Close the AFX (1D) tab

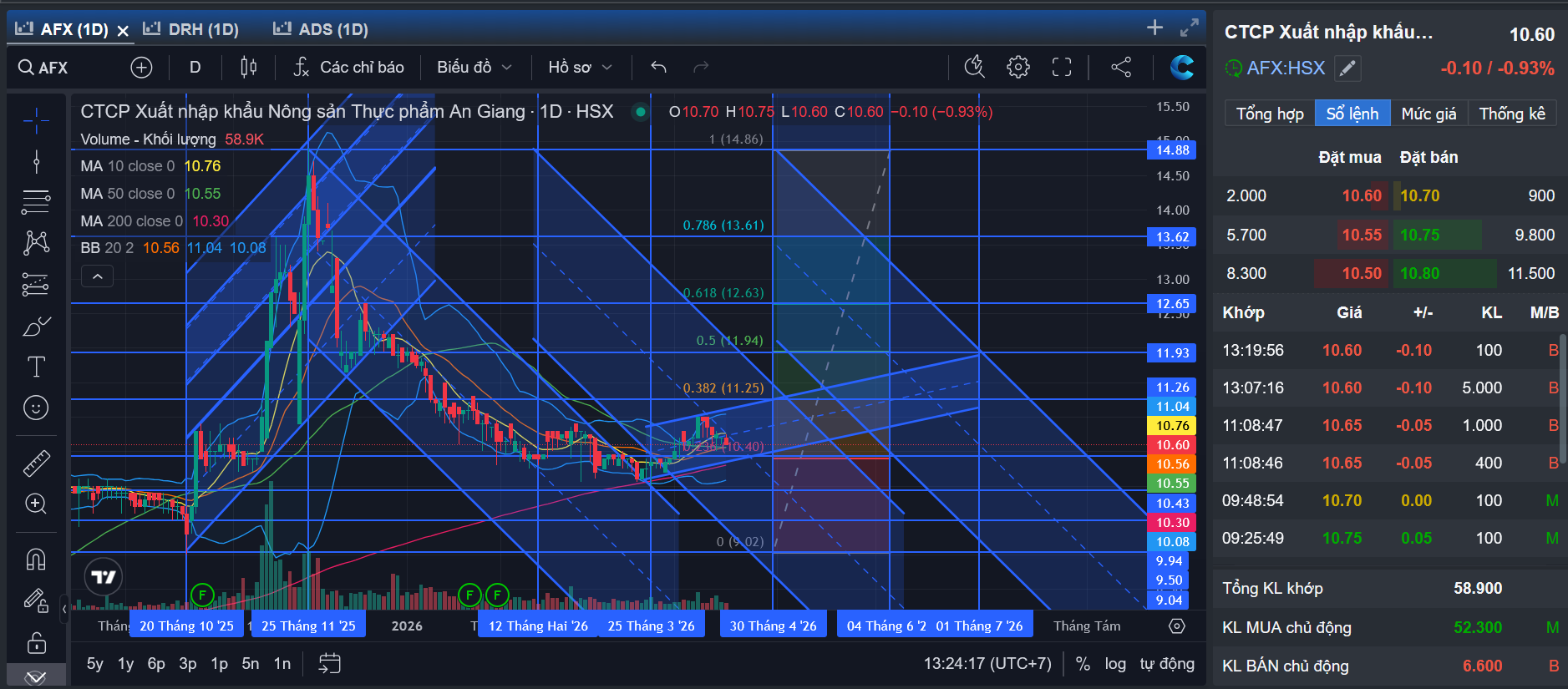pyautogui.click(x=123, y=31)
